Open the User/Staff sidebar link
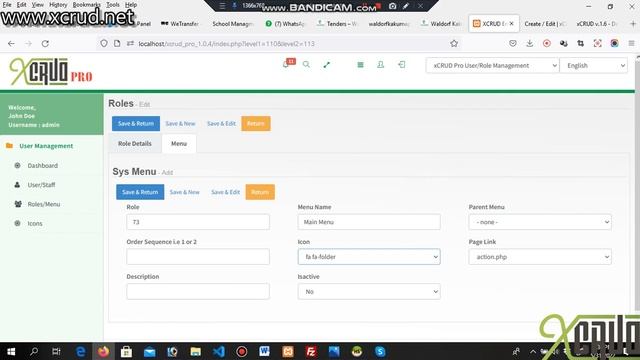This screenshot has width=640, height=360. pyautogui.click(x=41, y=184)
